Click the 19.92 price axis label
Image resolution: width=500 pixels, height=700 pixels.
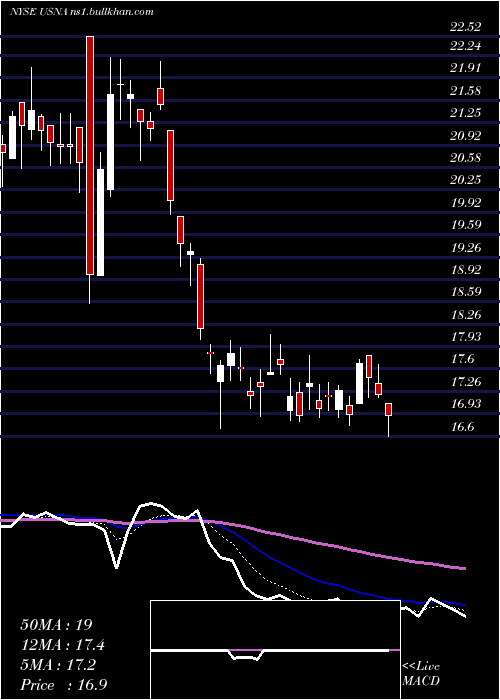tap(466, 203)
